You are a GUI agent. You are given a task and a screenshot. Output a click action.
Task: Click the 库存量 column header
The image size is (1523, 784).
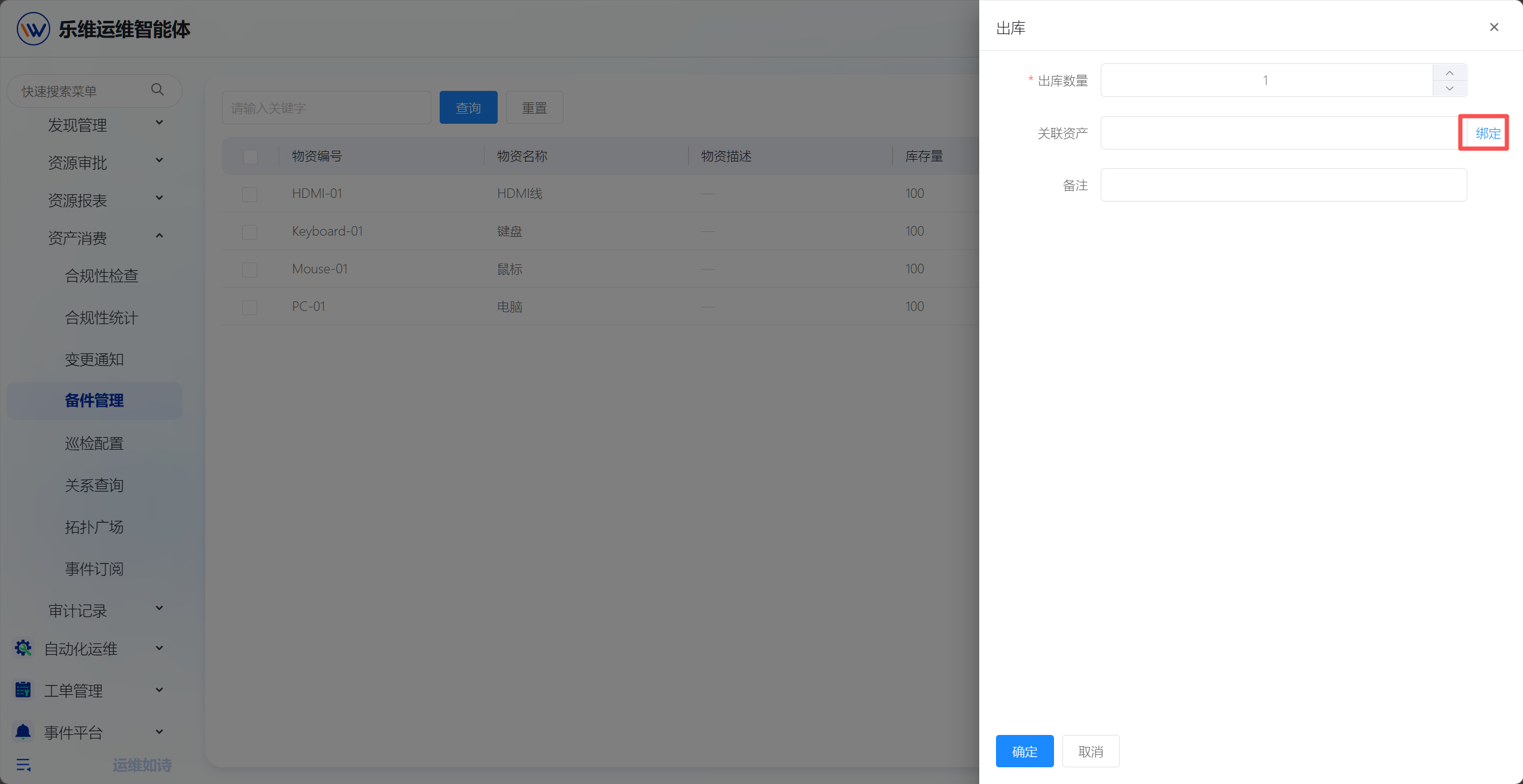point(924,156)
